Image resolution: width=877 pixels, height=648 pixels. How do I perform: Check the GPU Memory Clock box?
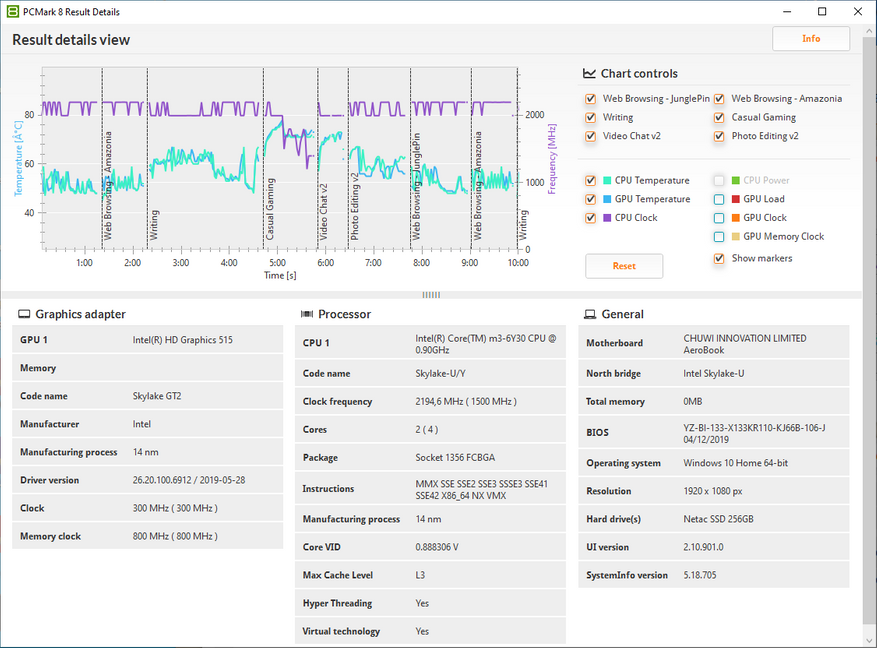click(720, 237)
